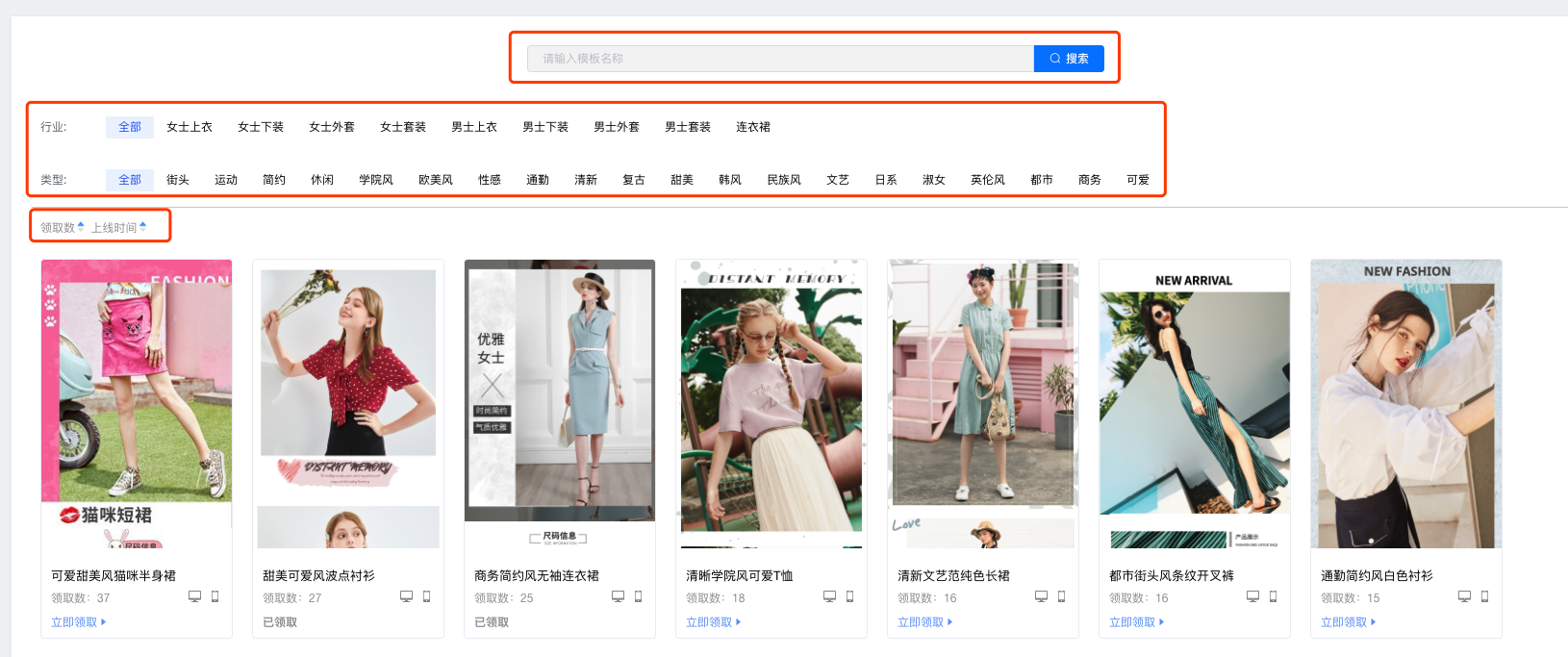Screen dimensions: 1568x657
Task: Select 全部 in the 类型 filter row
Action: click(x=130, y=180)
